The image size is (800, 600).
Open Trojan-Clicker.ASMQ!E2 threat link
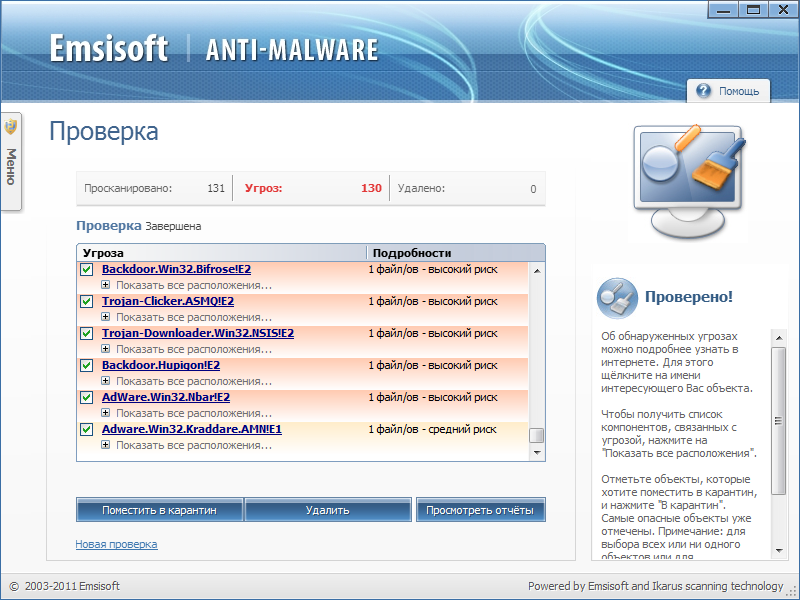[168, 302]
